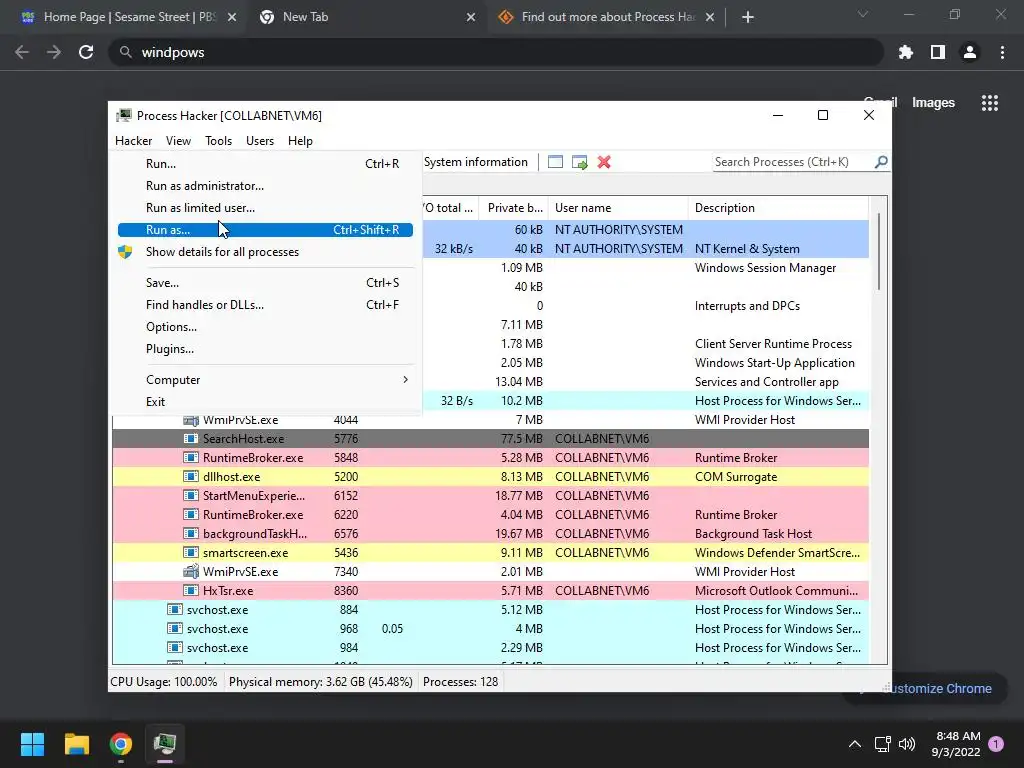Open a new Chrome tab

748,17
